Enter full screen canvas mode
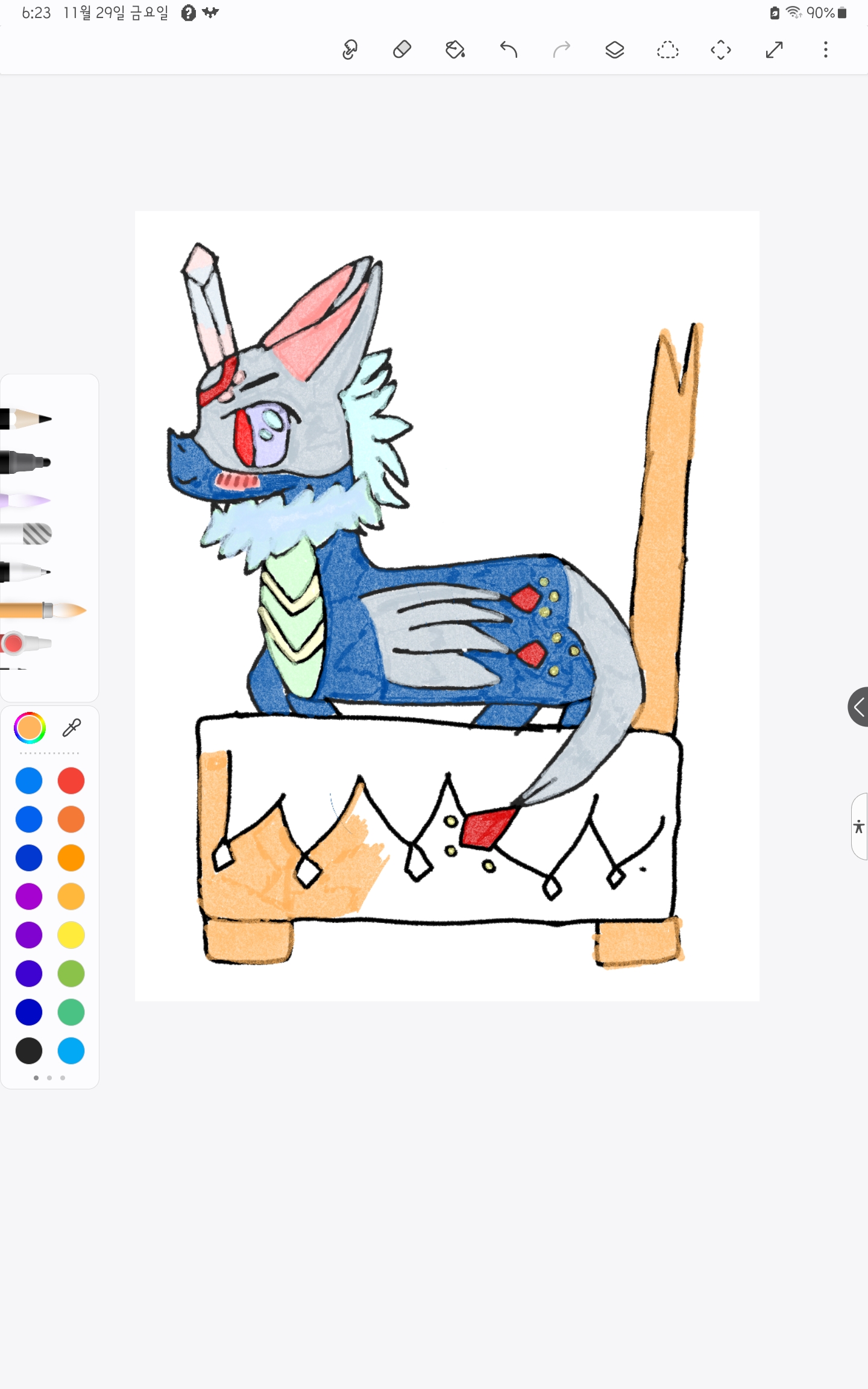Image resolution: width=868 pixels, height=1389 pixels. [774, 49]
